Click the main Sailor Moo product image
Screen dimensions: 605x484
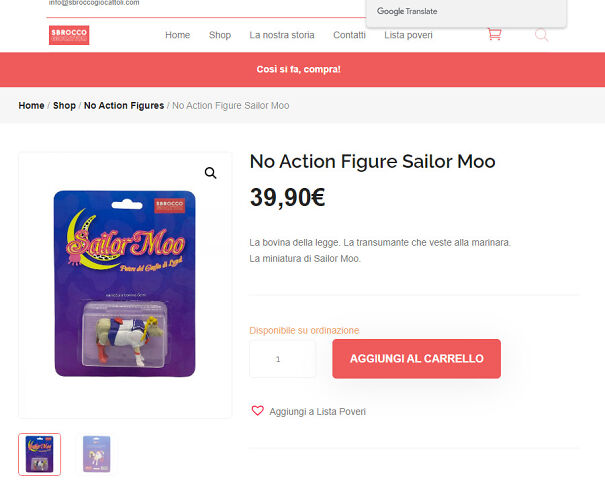click(x=125, y=284)
